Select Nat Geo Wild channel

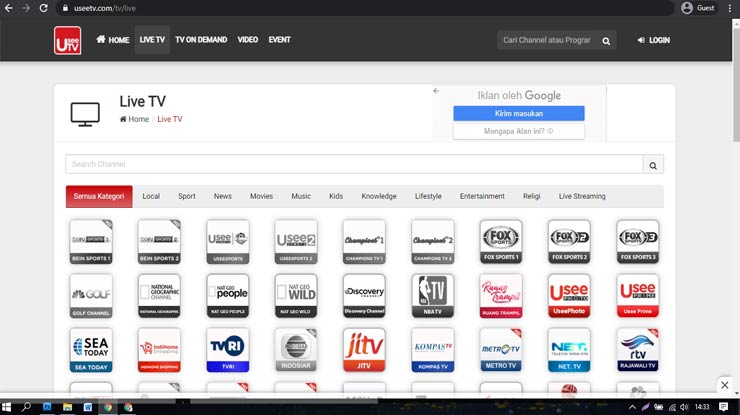(x=296, y=296)
